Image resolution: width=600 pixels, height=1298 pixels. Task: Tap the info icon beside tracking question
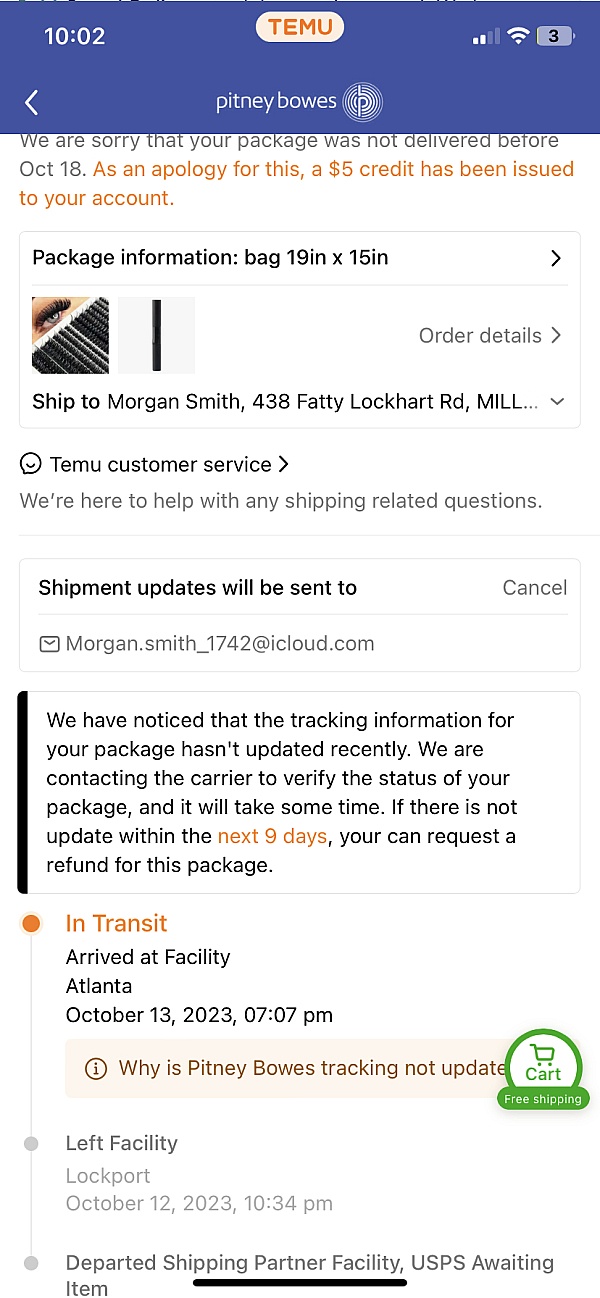coord(96,1068)
